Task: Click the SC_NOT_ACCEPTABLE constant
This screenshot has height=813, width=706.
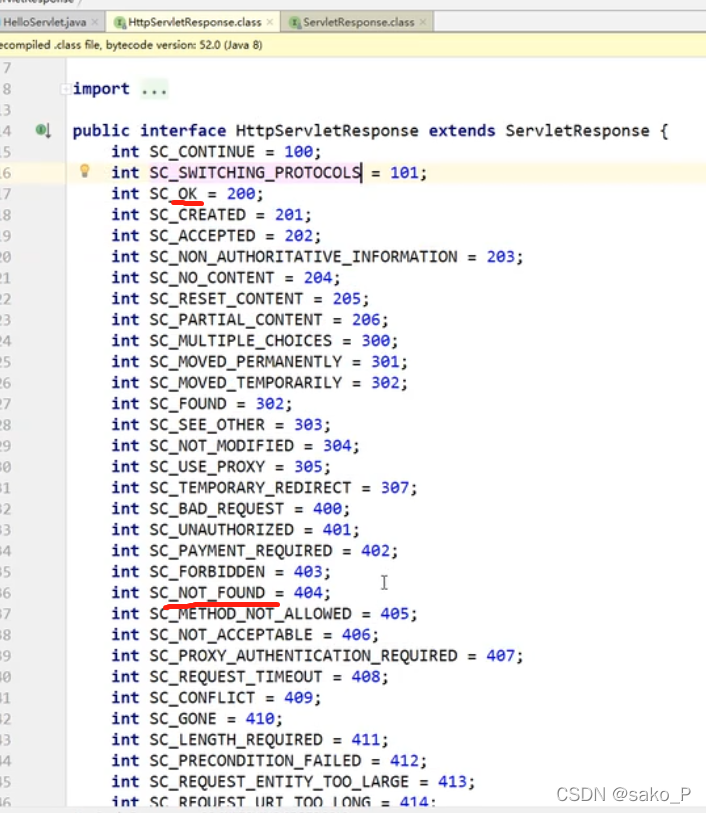Action: tap(231, 635)
